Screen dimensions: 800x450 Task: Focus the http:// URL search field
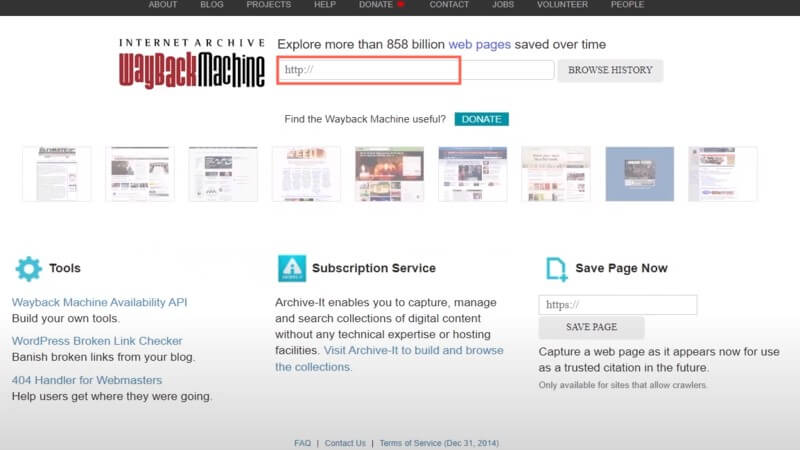pos(369,70)
